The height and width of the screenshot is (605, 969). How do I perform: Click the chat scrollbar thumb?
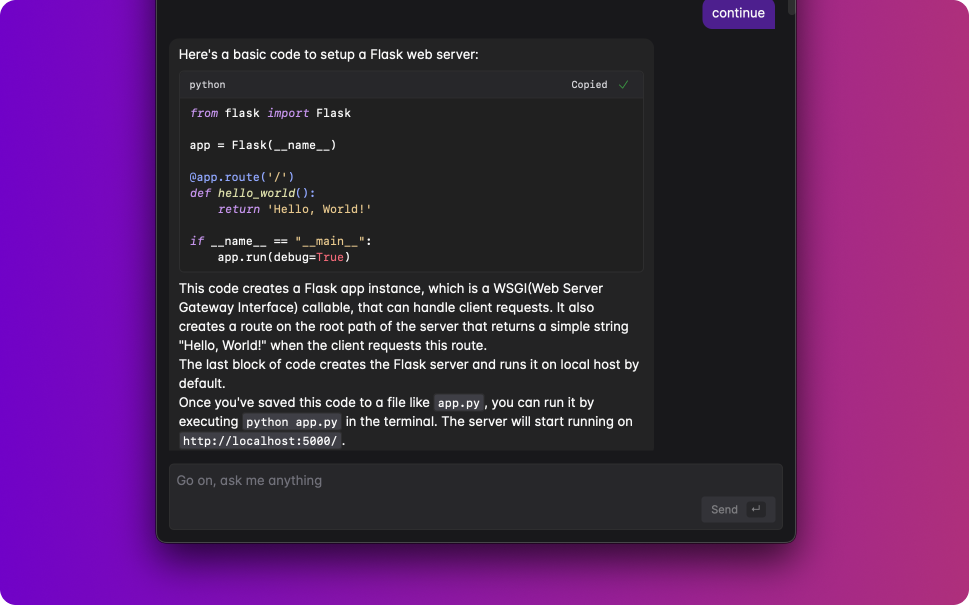point(791,7)
